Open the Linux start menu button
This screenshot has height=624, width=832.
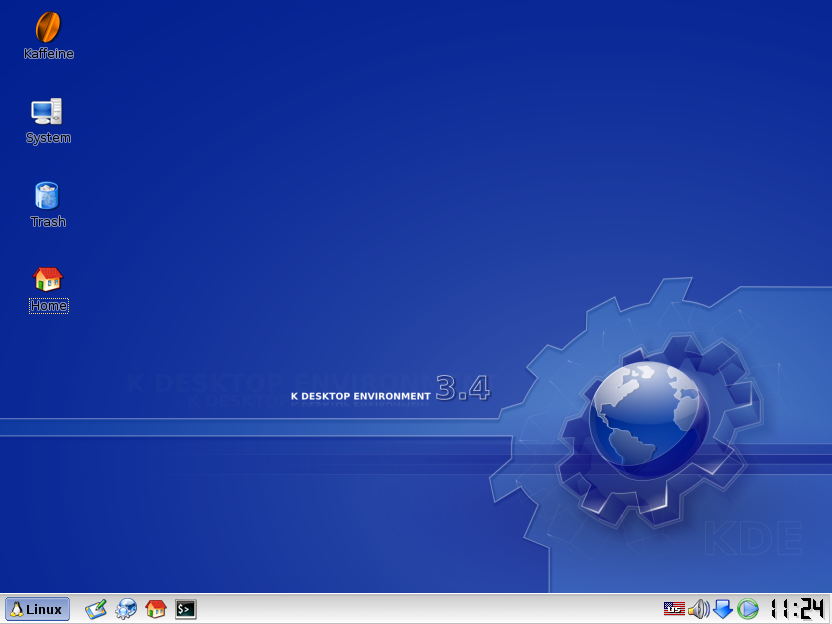pyautogui.click(x=37, y=609)
